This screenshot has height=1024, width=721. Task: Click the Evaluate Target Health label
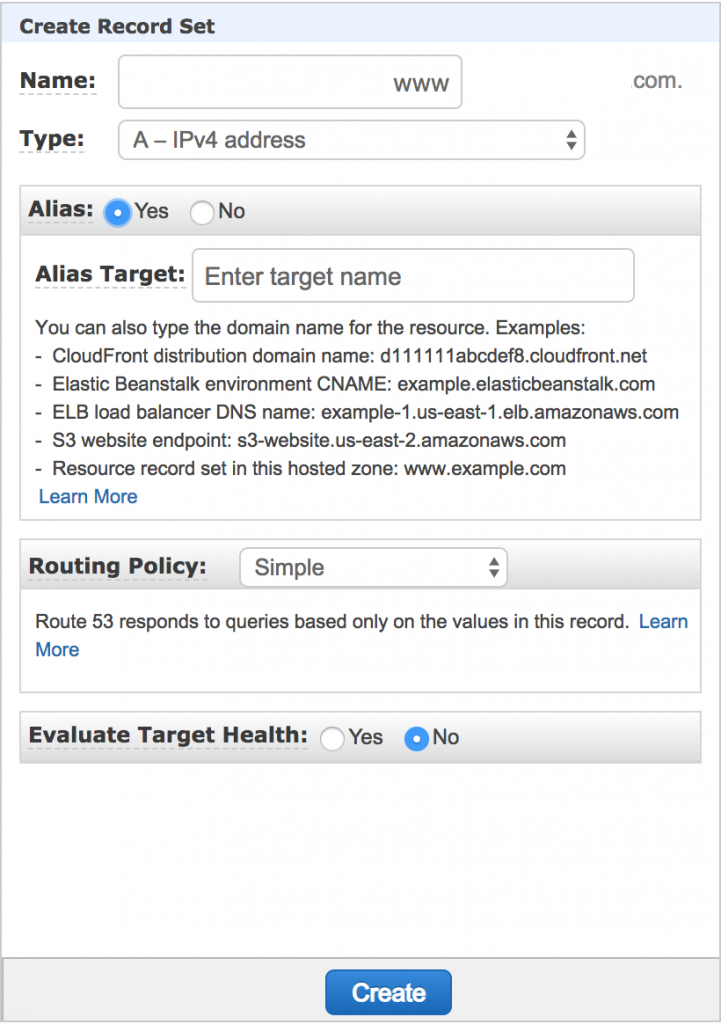[168, 735]
